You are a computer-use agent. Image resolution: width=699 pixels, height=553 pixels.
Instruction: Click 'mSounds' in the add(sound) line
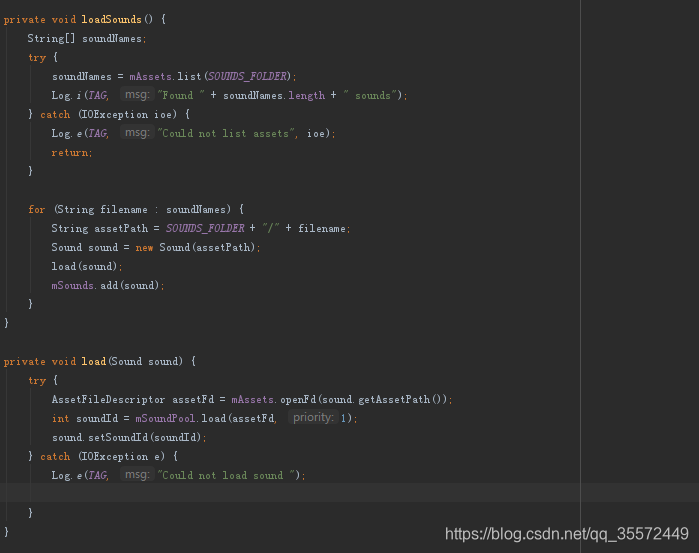click(x=72, y=285)
